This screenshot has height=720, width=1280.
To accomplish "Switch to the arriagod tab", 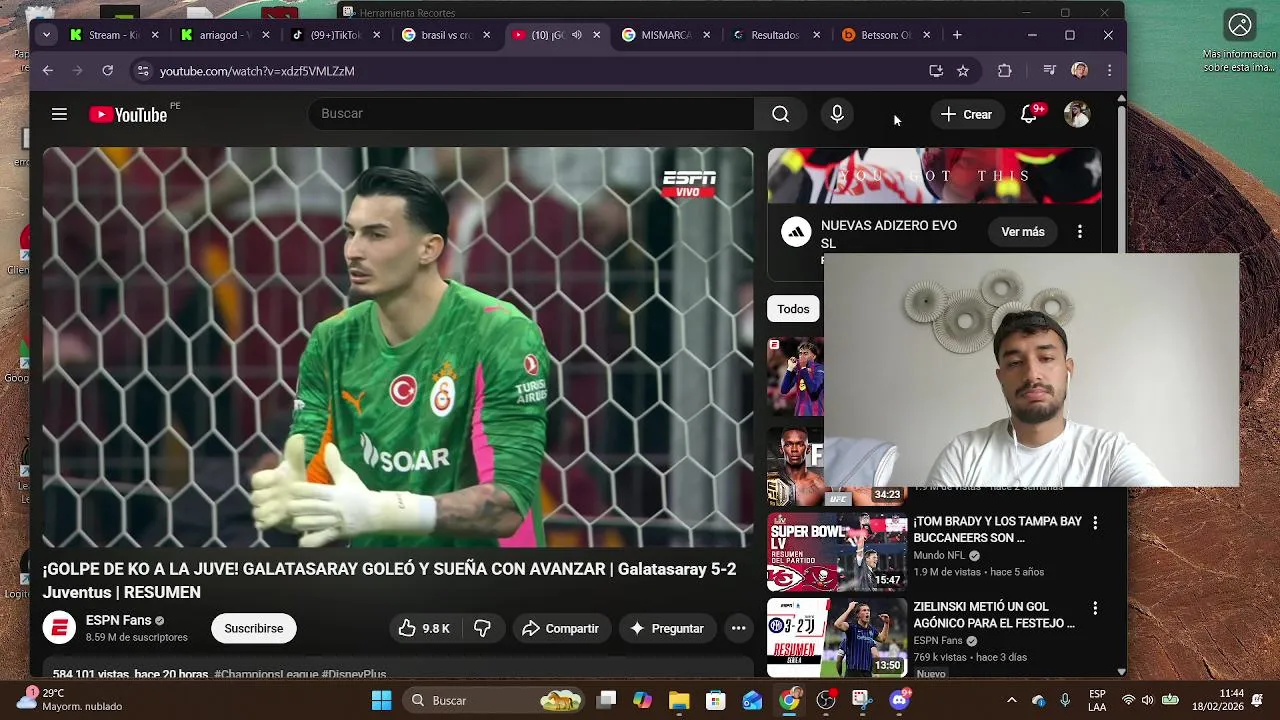I will pos(224,35).
